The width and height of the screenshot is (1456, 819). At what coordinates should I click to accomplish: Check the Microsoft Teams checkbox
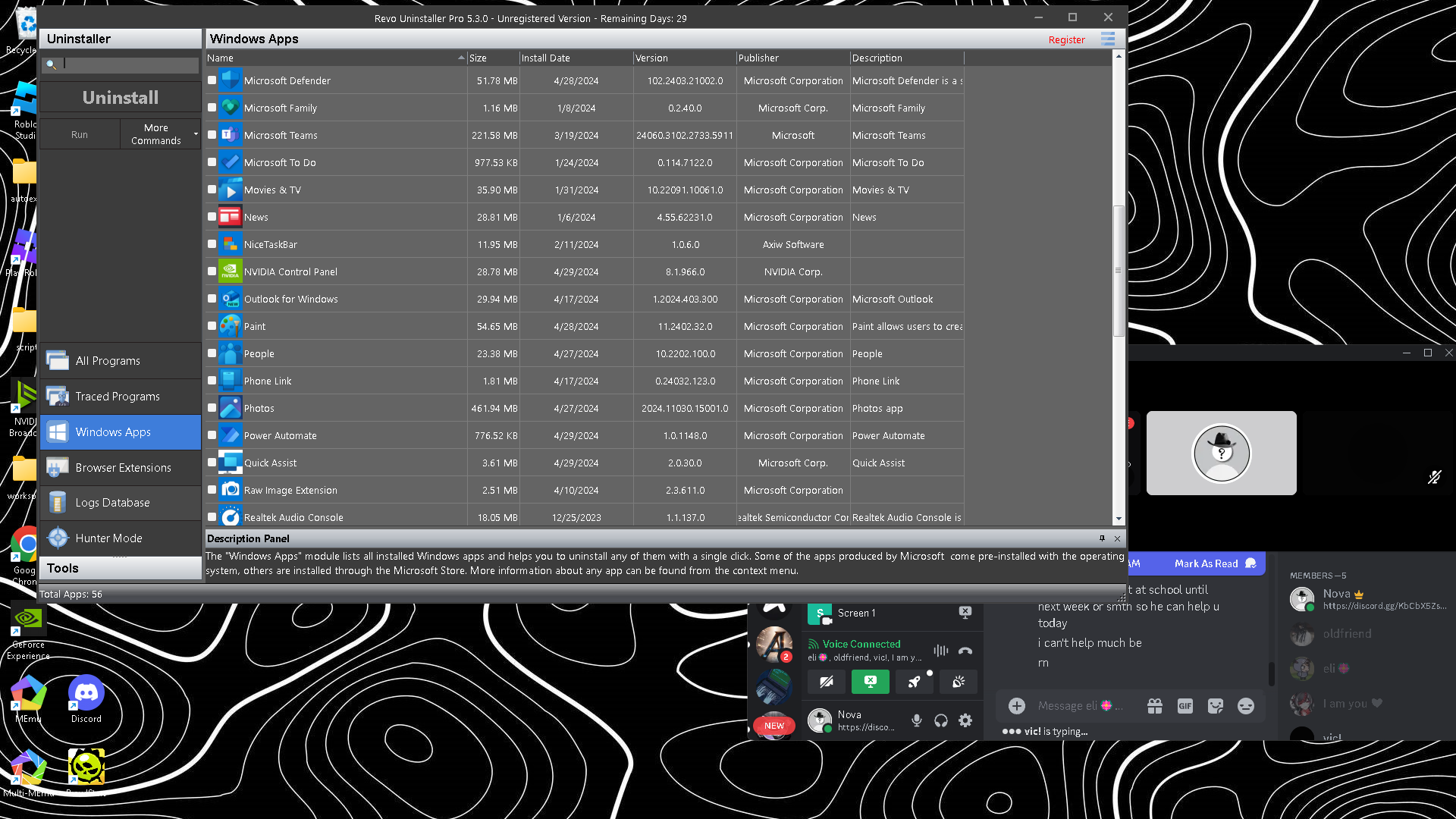point(212,135)
